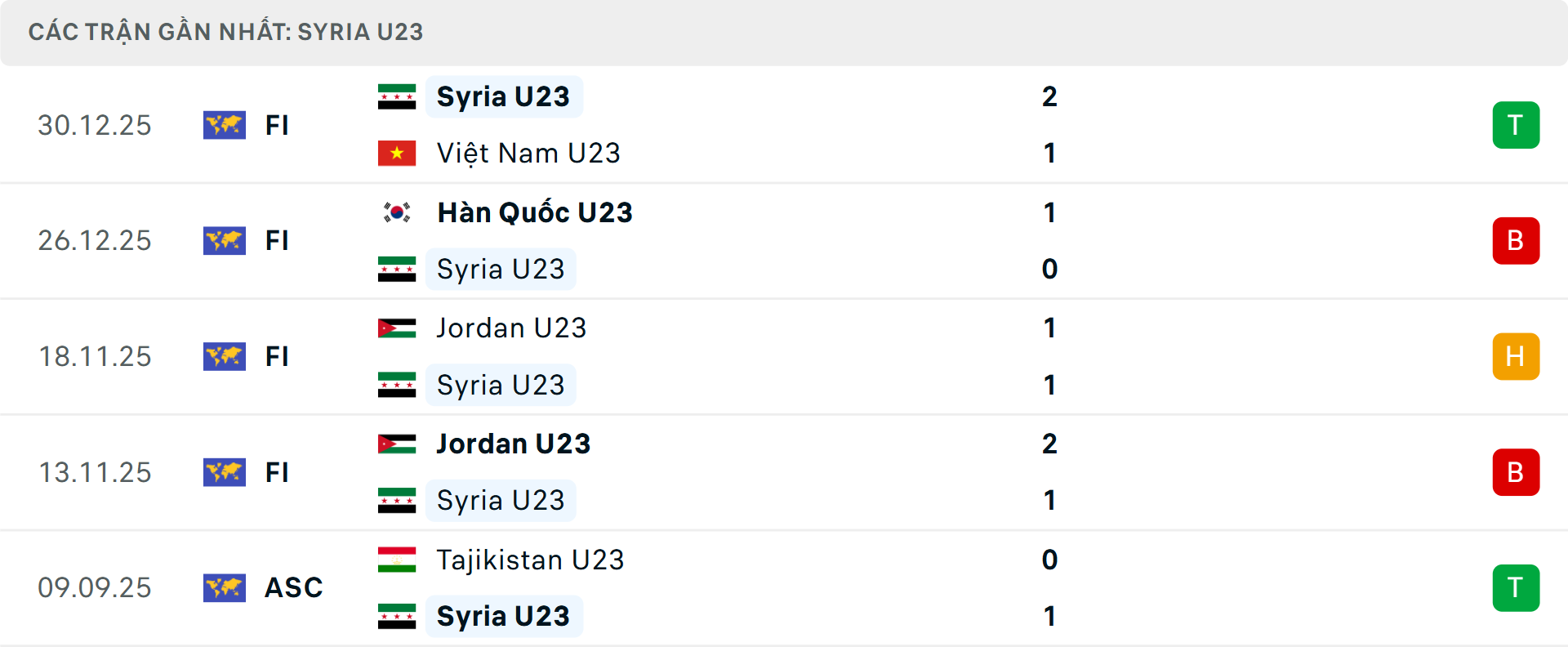Click the ASC competition globe icon

(x=225, y=587)
